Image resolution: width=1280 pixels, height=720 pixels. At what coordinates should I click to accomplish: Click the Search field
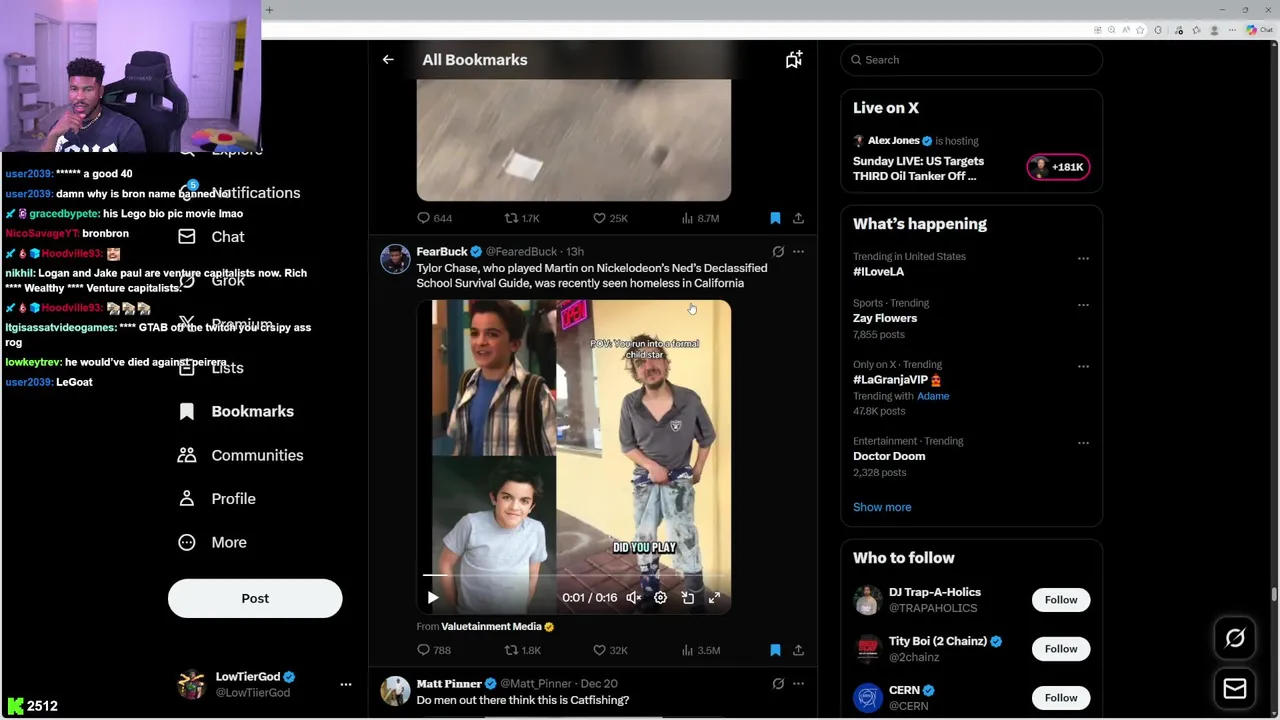pos(971,60)
